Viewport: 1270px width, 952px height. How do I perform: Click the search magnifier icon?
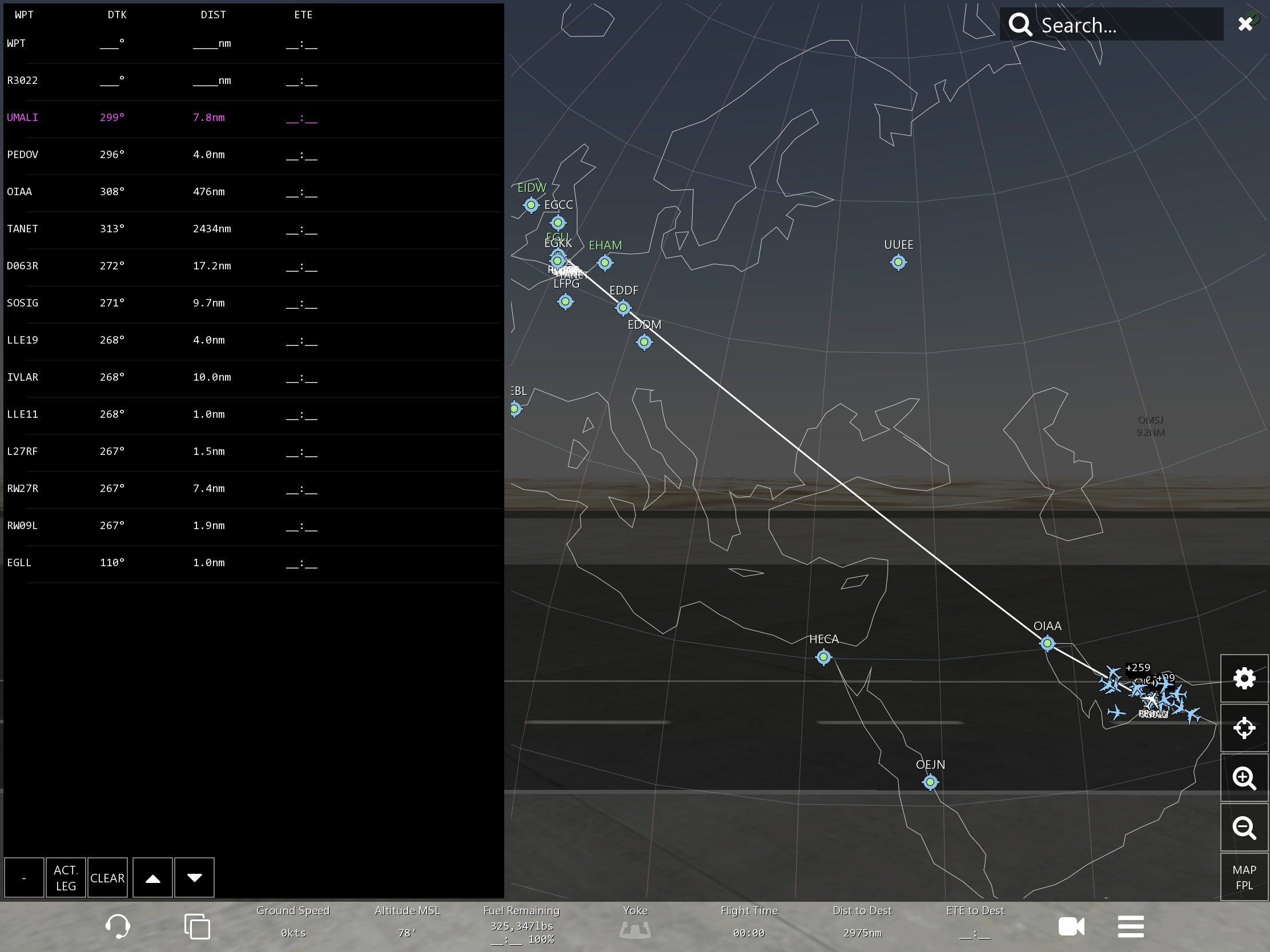tap(1020, 25)
